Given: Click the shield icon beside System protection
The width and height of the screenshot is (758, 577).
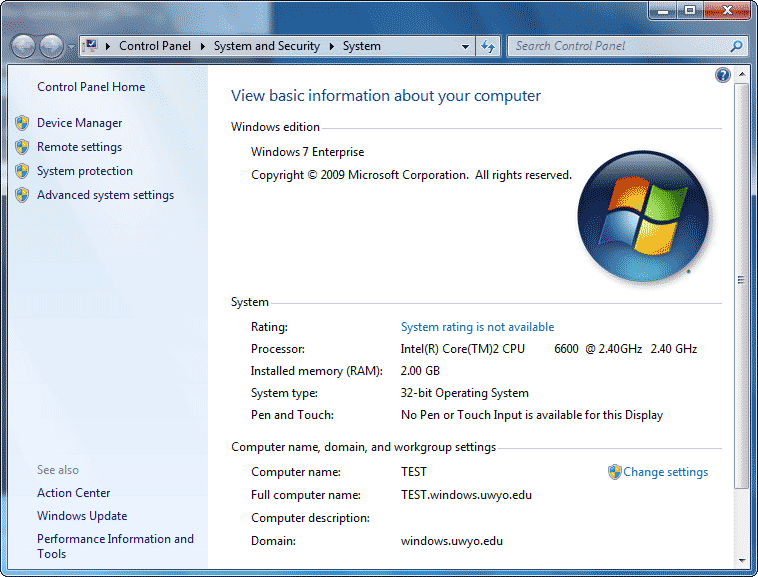Looking at the screenshot, I should 22,171.
